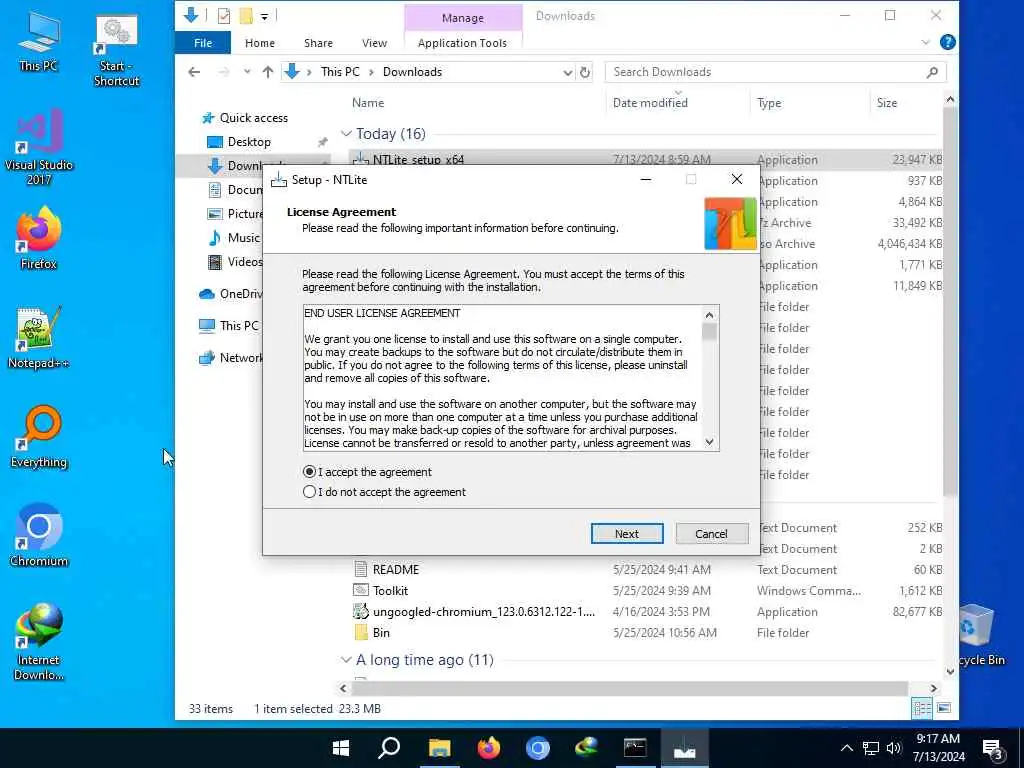The width and height of the screenshot is (1024, 768).
Task: Open Chromium from taskbar
Action: 537,748
